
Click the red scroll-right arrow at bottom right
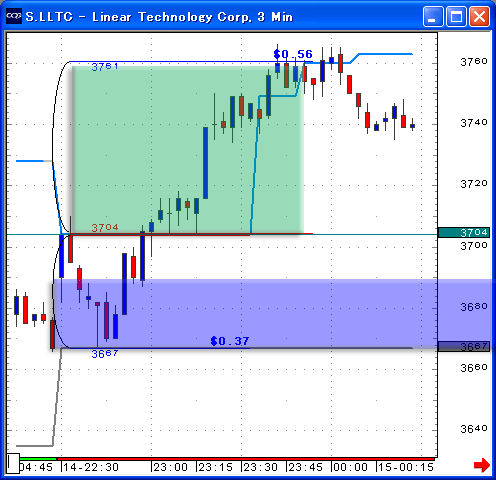click(x=482, y=465)
